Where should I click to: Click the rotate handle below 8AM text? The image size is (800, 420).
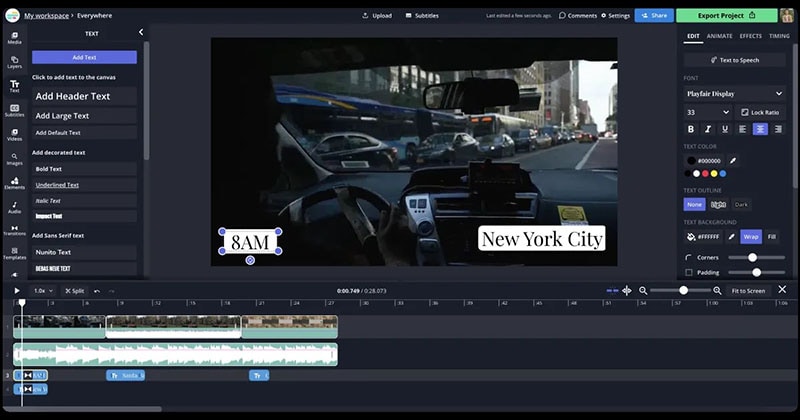250,260
